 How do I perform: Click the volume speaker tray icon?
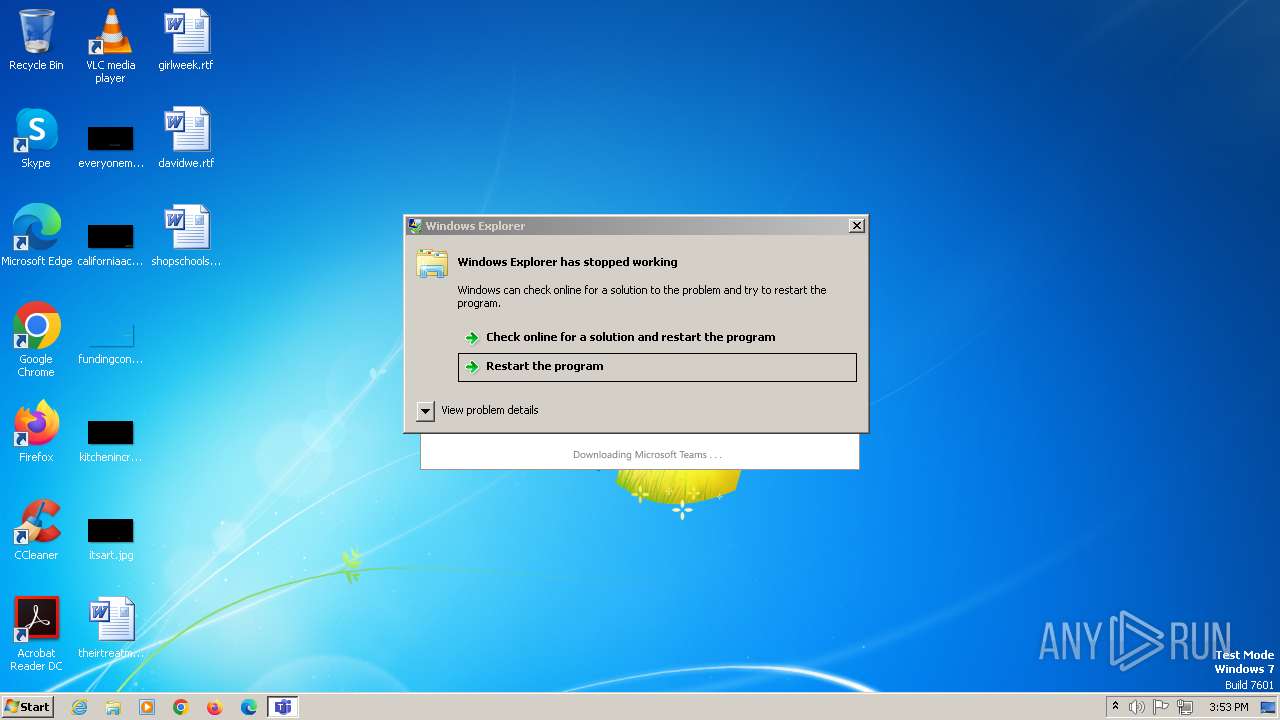click(1136, 707)
